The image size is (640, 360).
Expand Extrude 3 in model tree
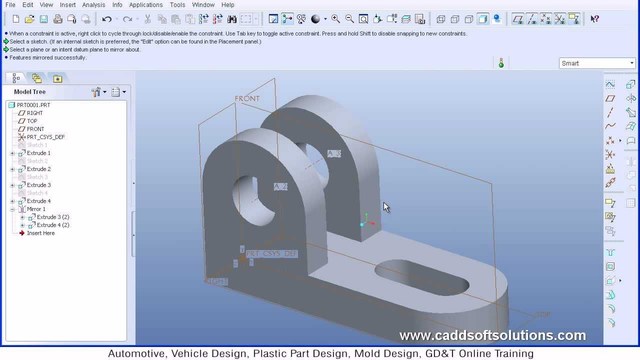pyautogui.click(x=13, y=185)
